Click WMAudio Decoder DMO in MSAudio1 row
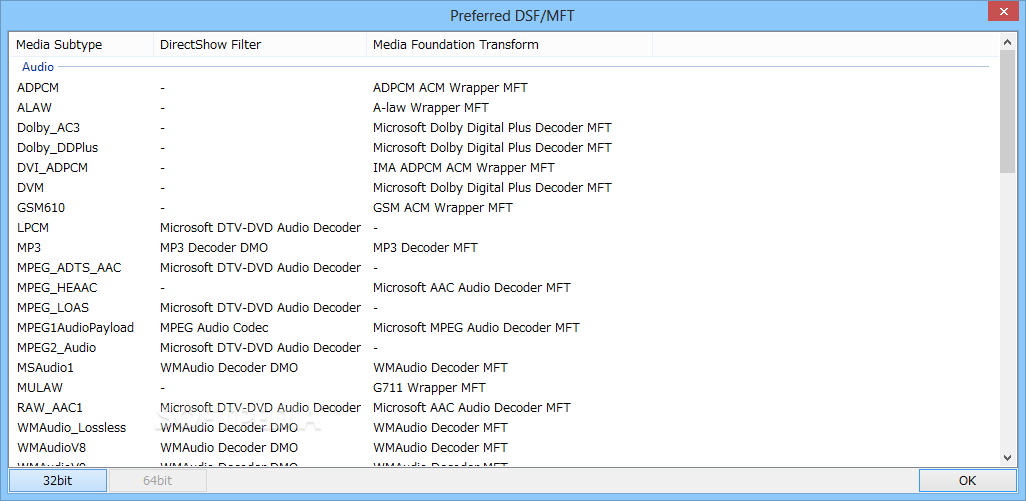 coord(229,368)
